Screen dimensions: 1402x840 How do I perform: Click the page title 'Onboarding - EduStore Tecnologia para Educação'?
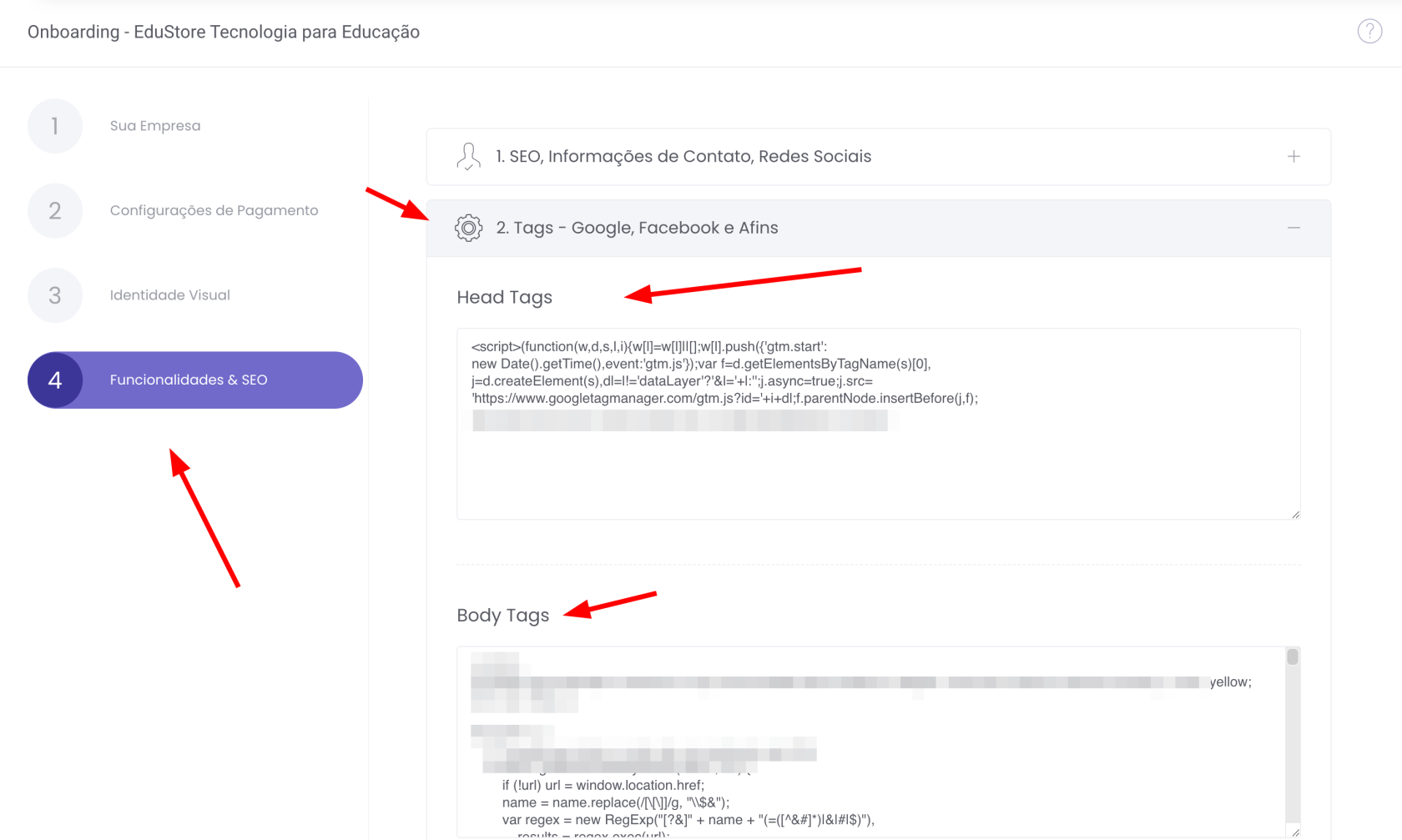coord(224,32)
